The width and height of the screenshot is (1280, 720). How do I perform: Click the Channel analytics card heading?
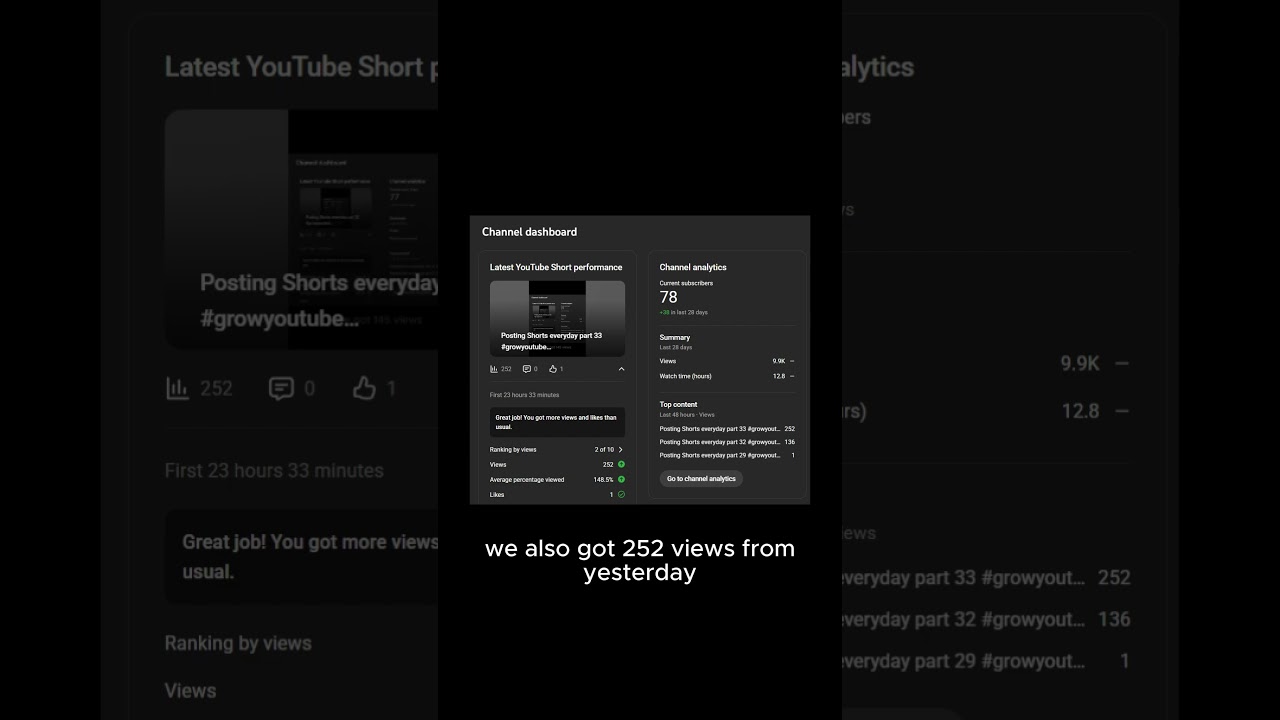(x=693, y=267)
